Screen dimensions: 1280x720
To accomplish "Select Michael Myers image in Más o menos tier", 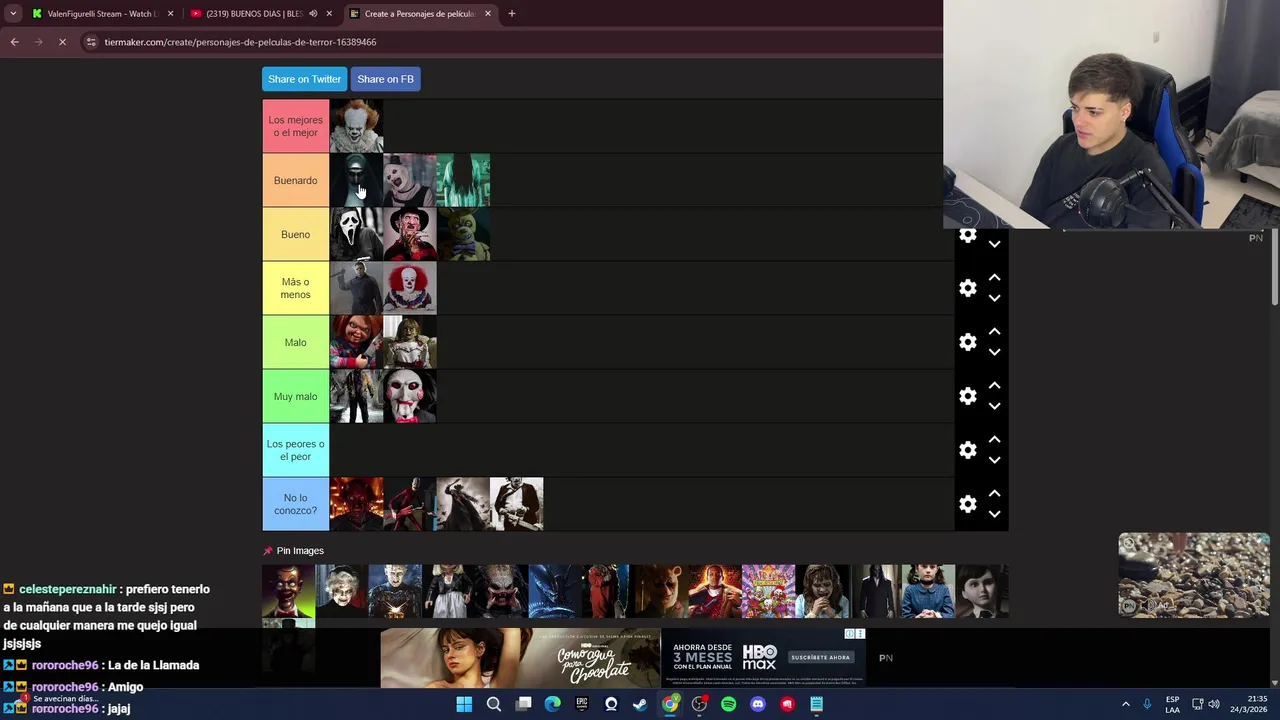I will pyautogui.click(x=356, y=288).
